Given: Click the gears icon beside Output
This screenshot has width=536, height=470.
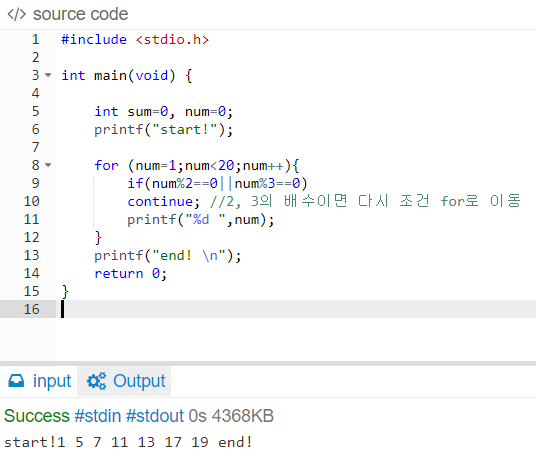Looking at the screenshot, I should (96, 381).
